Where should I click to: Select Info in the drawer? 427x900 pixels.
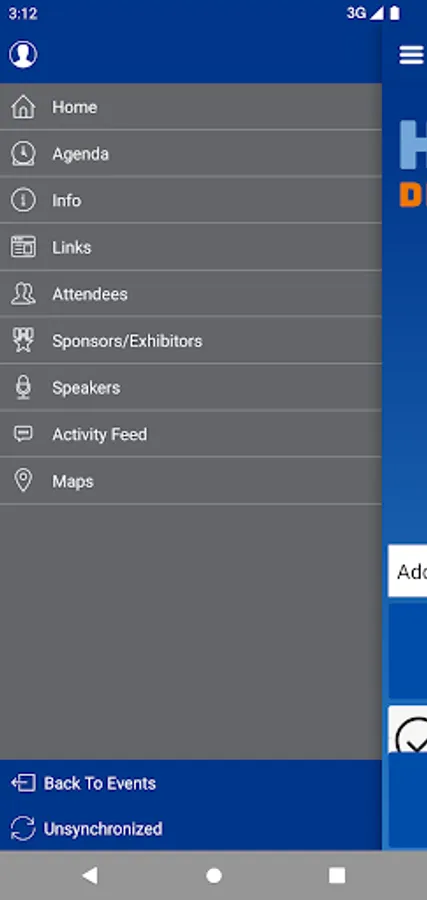pos(191,200)
